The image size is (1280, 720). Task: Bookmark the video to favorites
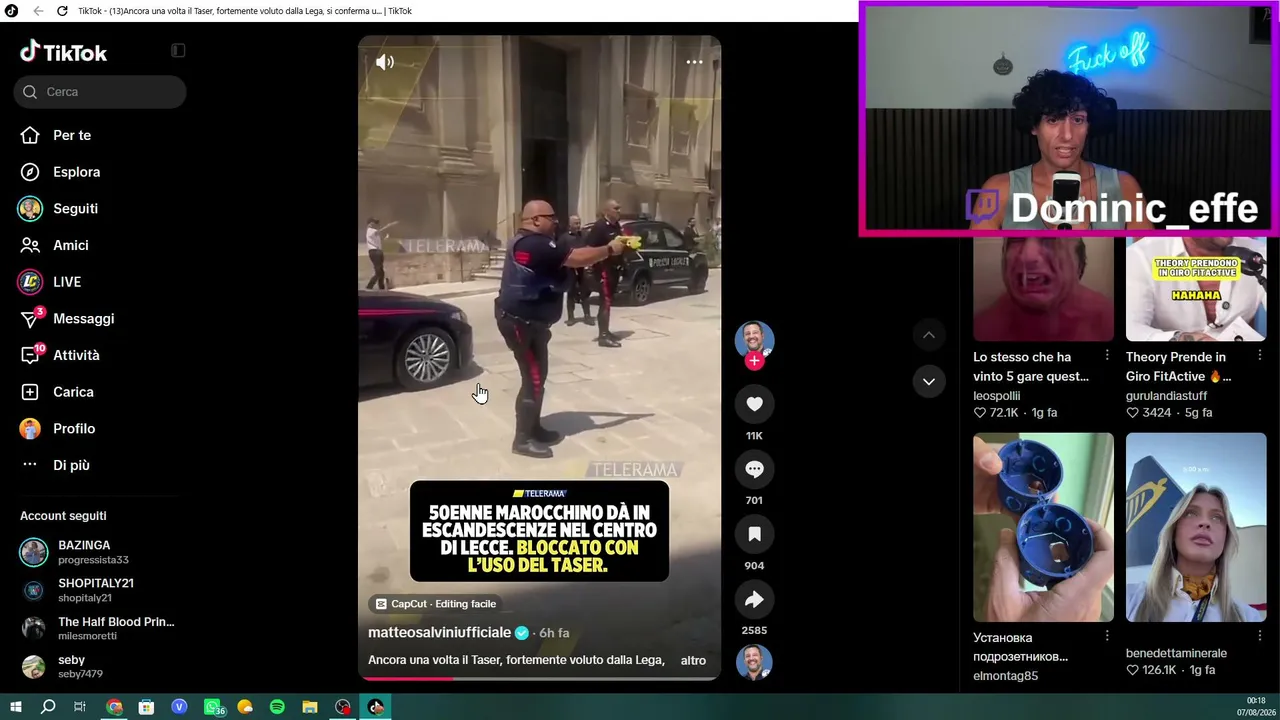(x=754, y=534)
